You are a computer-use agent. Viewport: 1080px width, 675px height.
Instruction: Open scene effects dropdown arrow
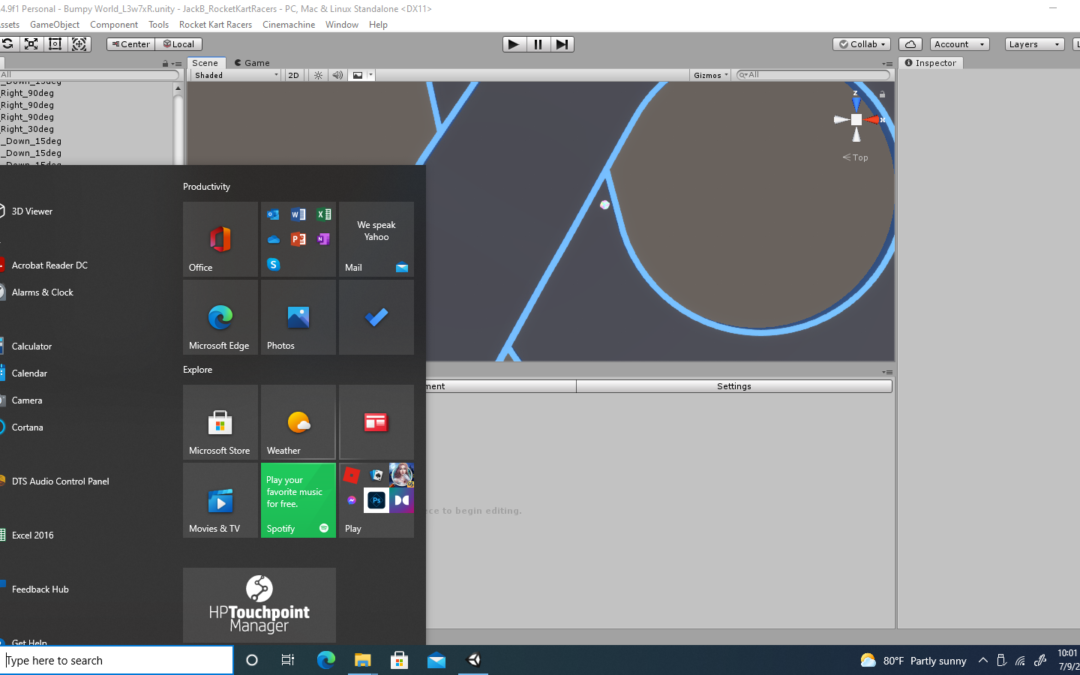(371, 75)
